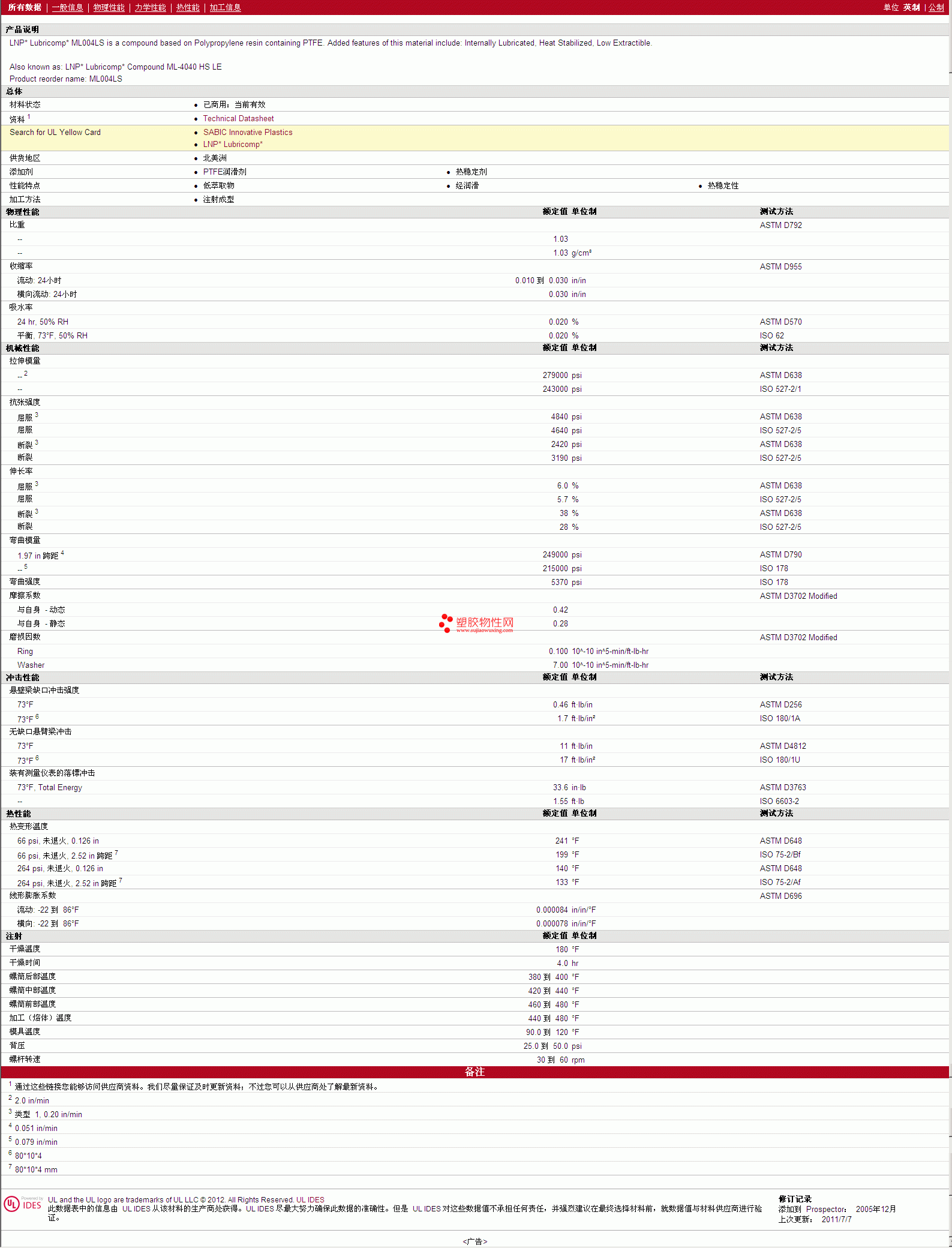Viewport: 952px width, 1248px height.
Task: Click the 备注 red section banner
Action: point(475,1072)
